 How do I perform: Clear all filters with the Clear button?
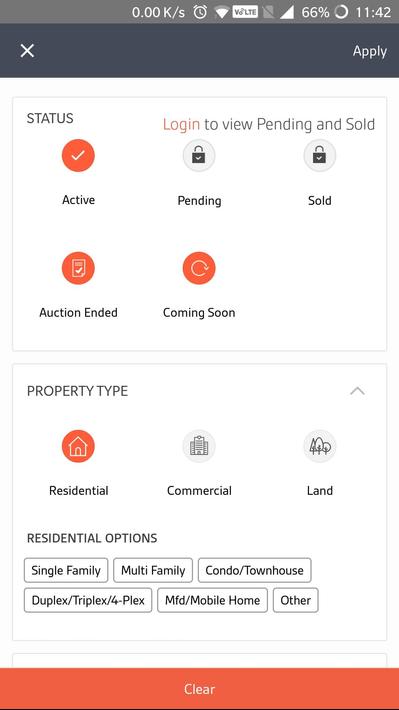[x=199, y=689]
